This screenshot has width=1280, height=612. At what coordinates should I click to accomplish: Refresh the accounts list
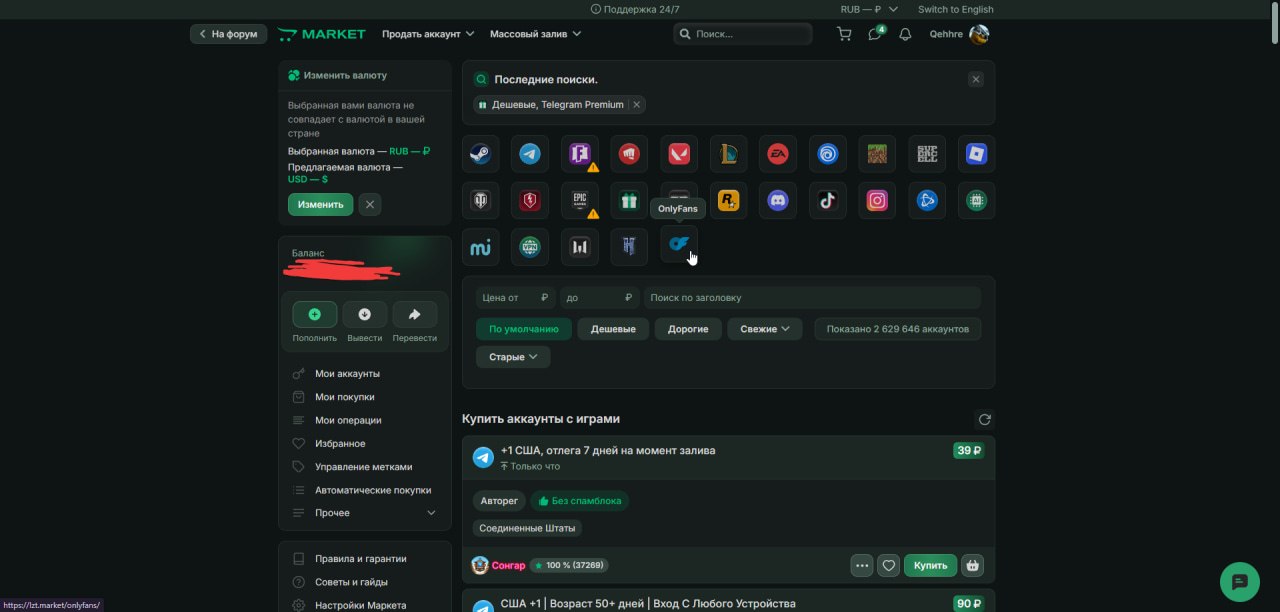pyautogui.click(x=985, y=420)
